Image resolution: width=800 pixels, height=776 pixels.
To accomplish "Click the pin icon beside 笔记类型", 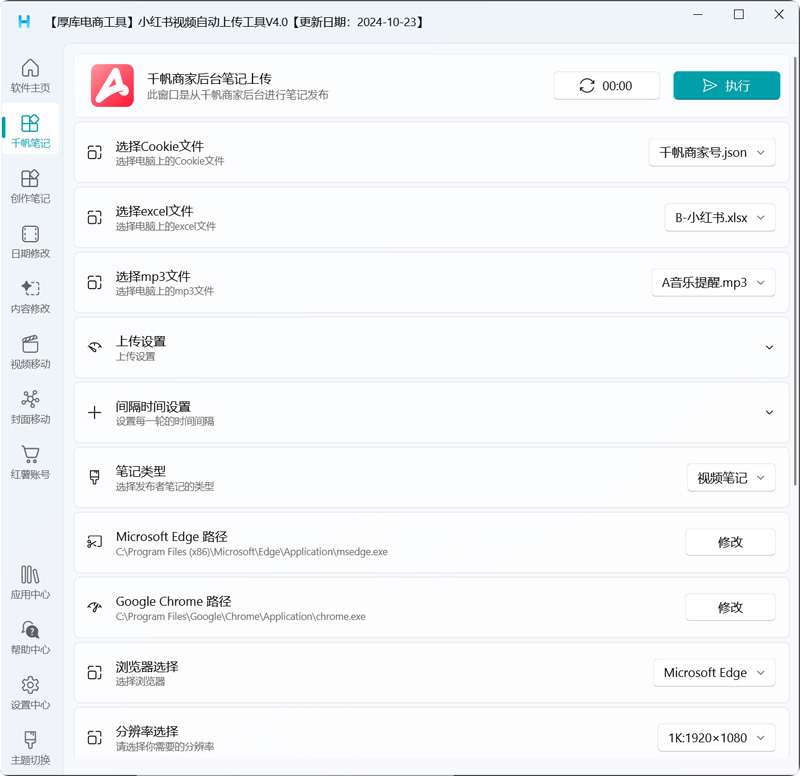I will (x=94, y=477).
